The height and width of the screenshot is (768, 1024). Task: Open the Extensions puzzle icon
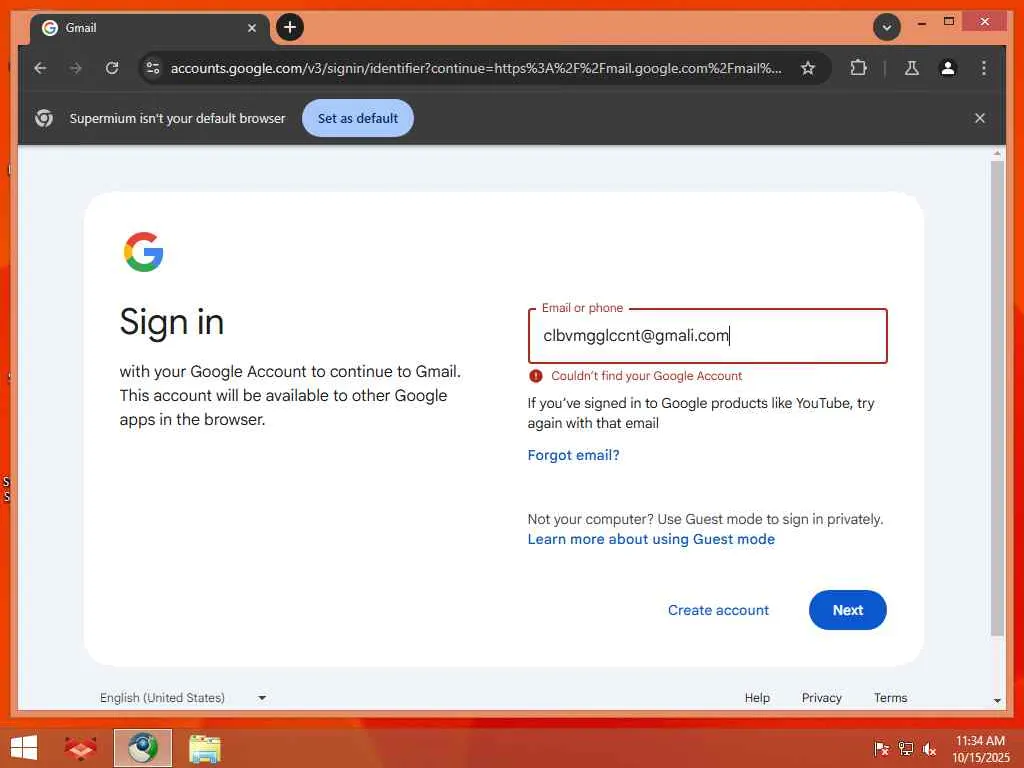point(858,68)
